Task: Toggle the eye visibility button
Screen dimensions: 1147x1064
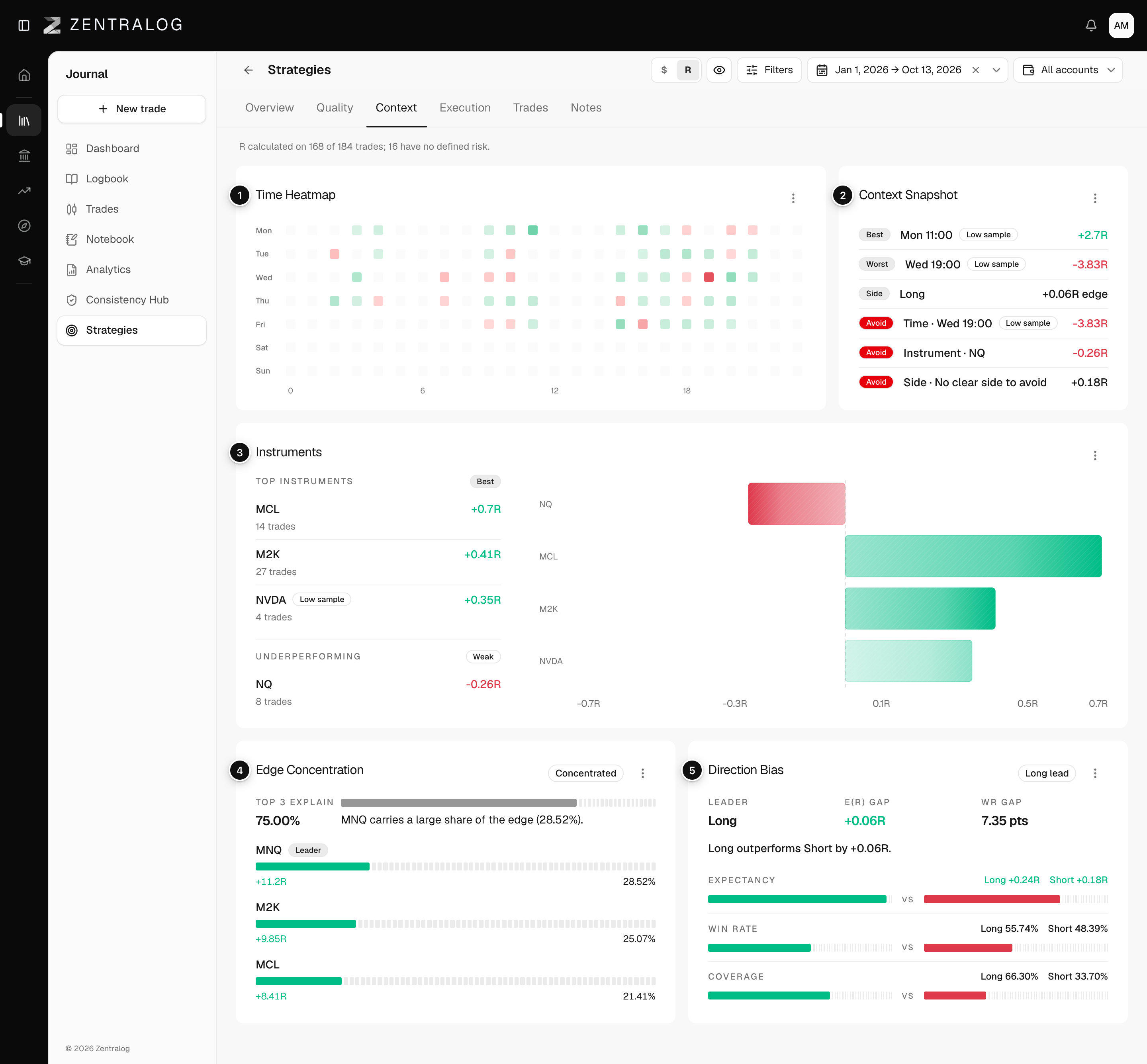Action: (x=718, y=70)
